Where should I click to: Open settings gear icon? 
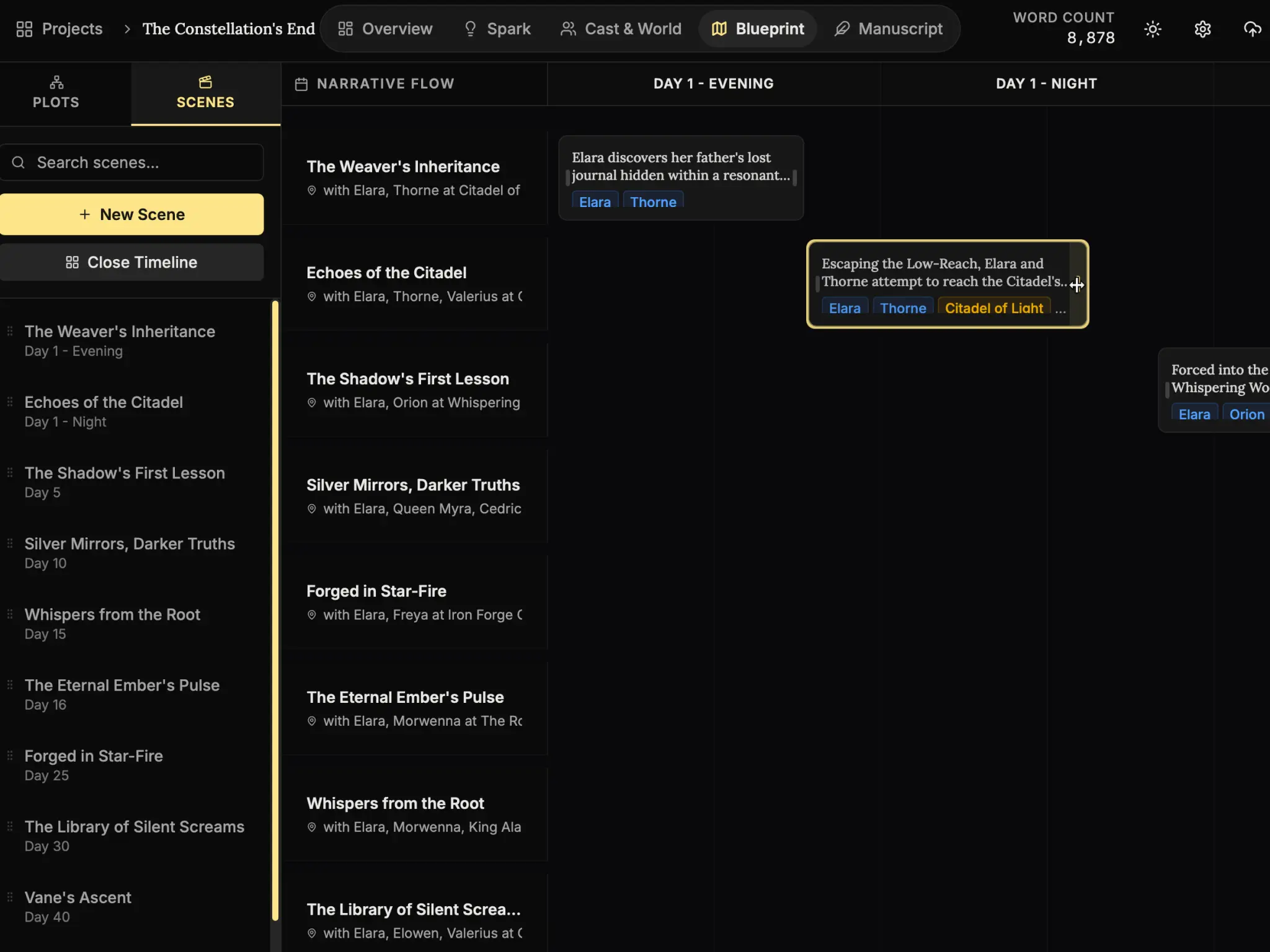(1202, 29)
